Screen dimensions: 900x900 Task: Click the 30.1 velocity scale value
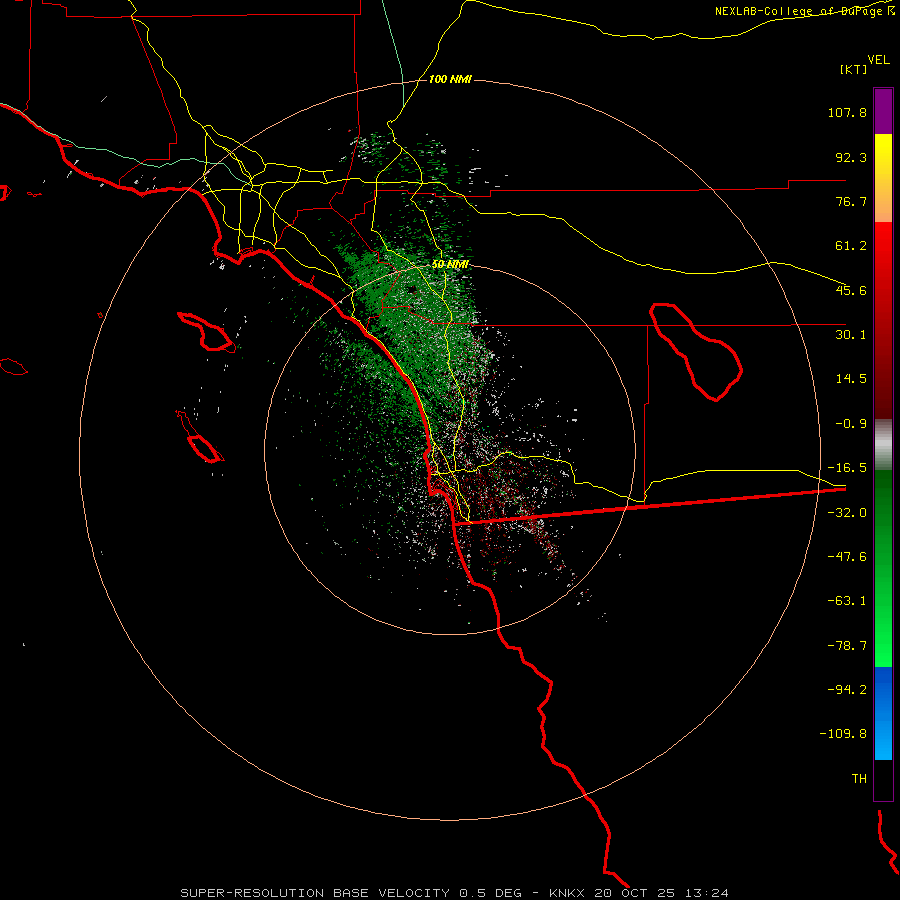[x=851, y=335]
